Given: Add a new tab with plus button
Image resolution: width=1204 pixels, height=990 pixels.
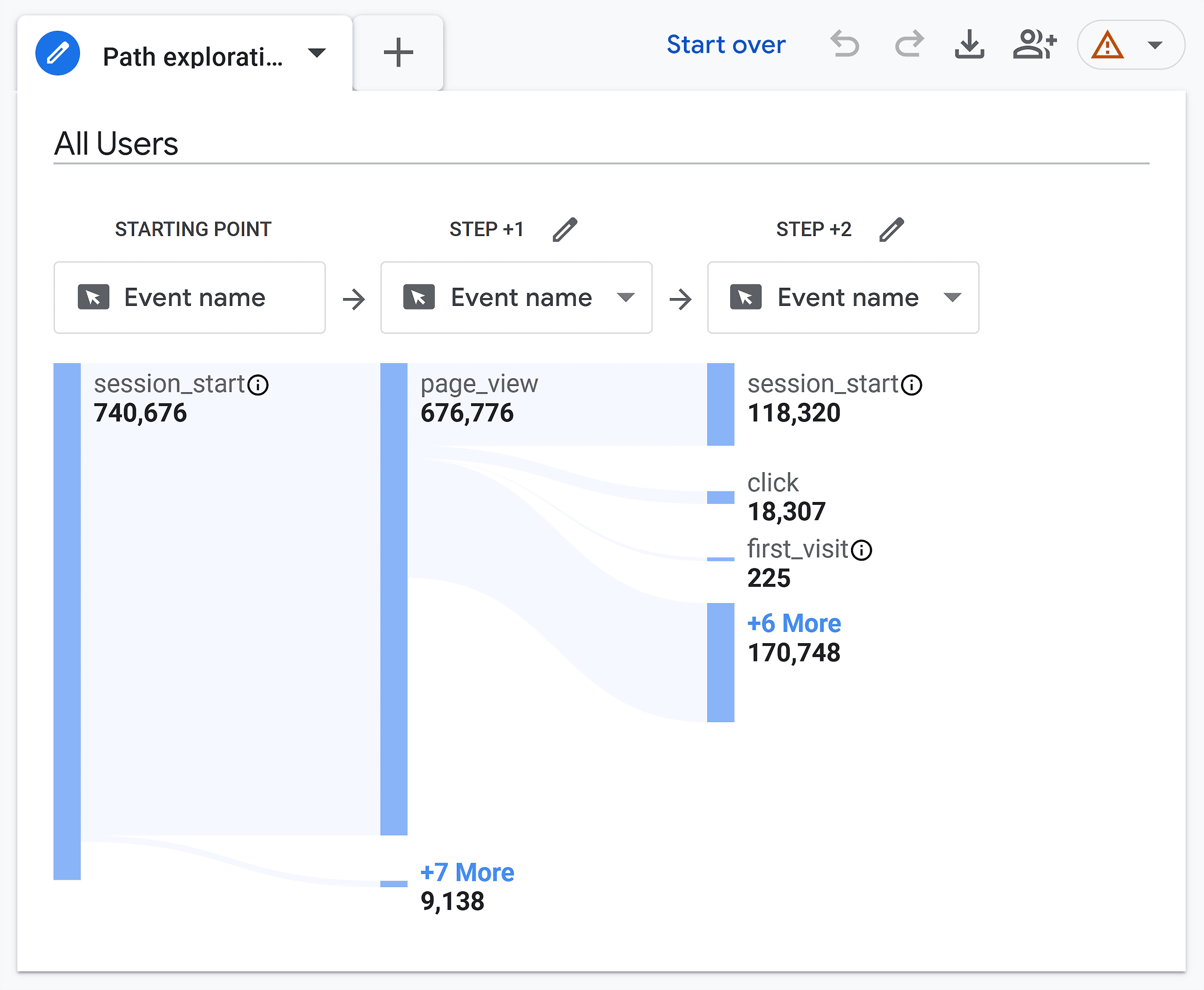Looking at the screenshot, I should click(x=398, y=53).
